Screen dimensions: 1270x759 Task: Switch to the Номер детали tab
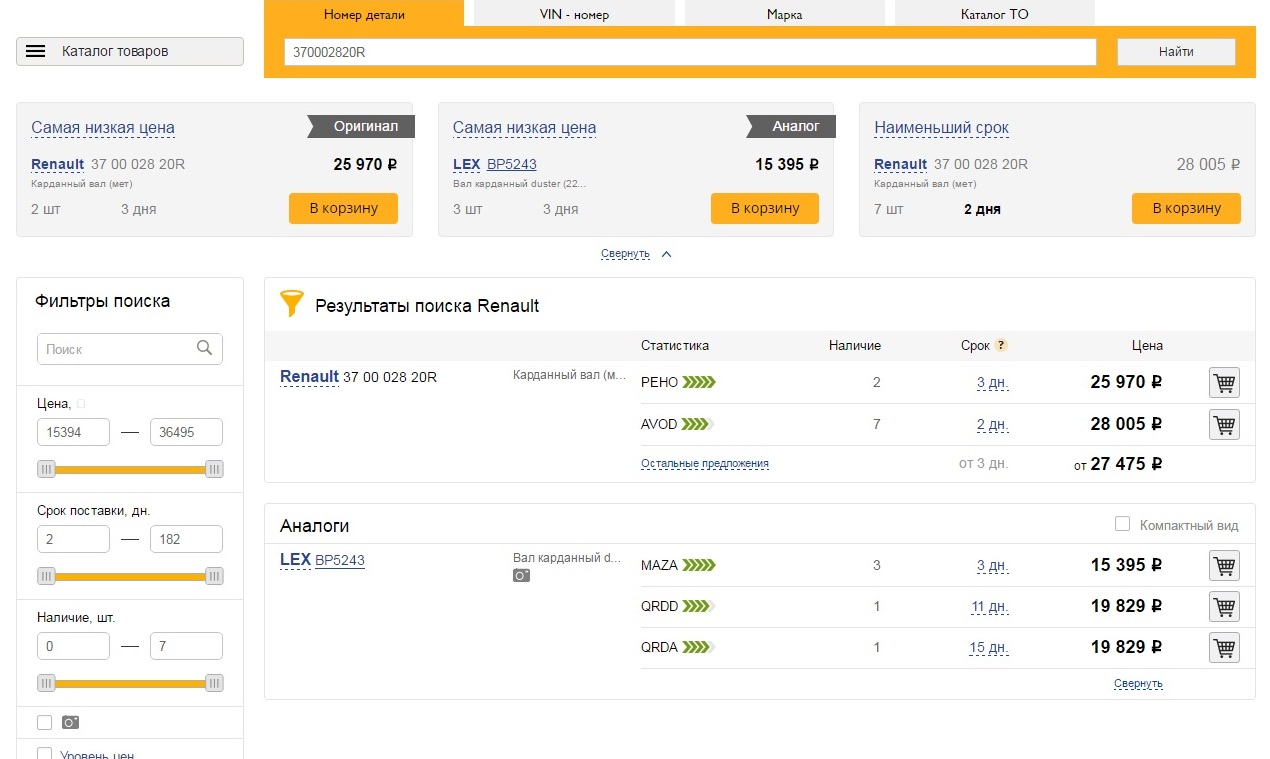(364, 14)
